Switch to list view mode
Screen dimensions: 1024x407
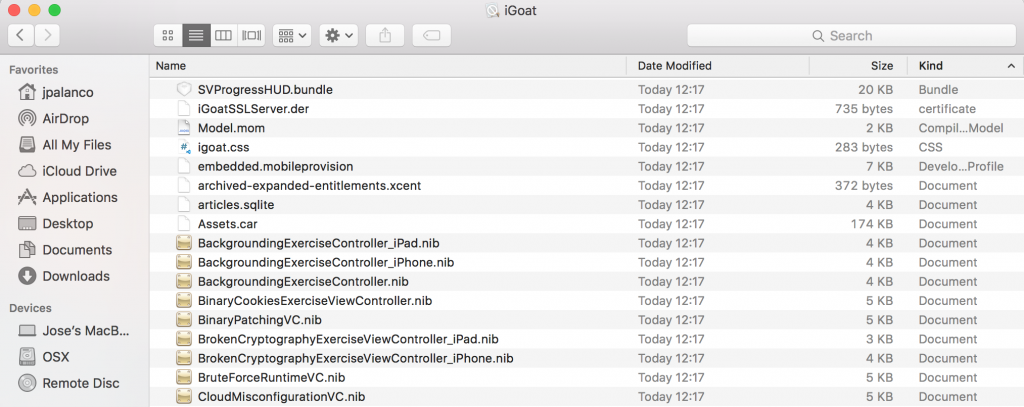[196, 35]
